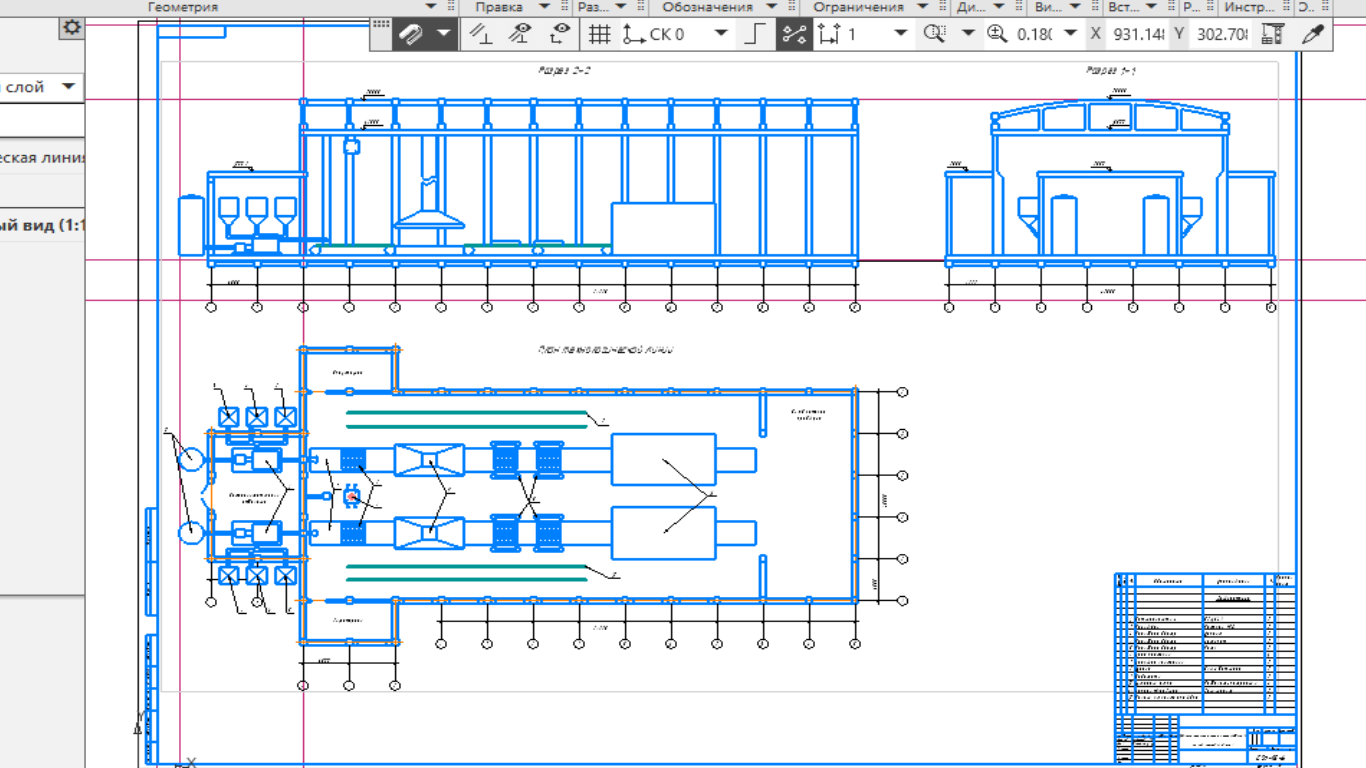This screenshot has height=768, width=1366.
Task: Click the perpendicular-with-eye display icon
Action: coord(520,34)
